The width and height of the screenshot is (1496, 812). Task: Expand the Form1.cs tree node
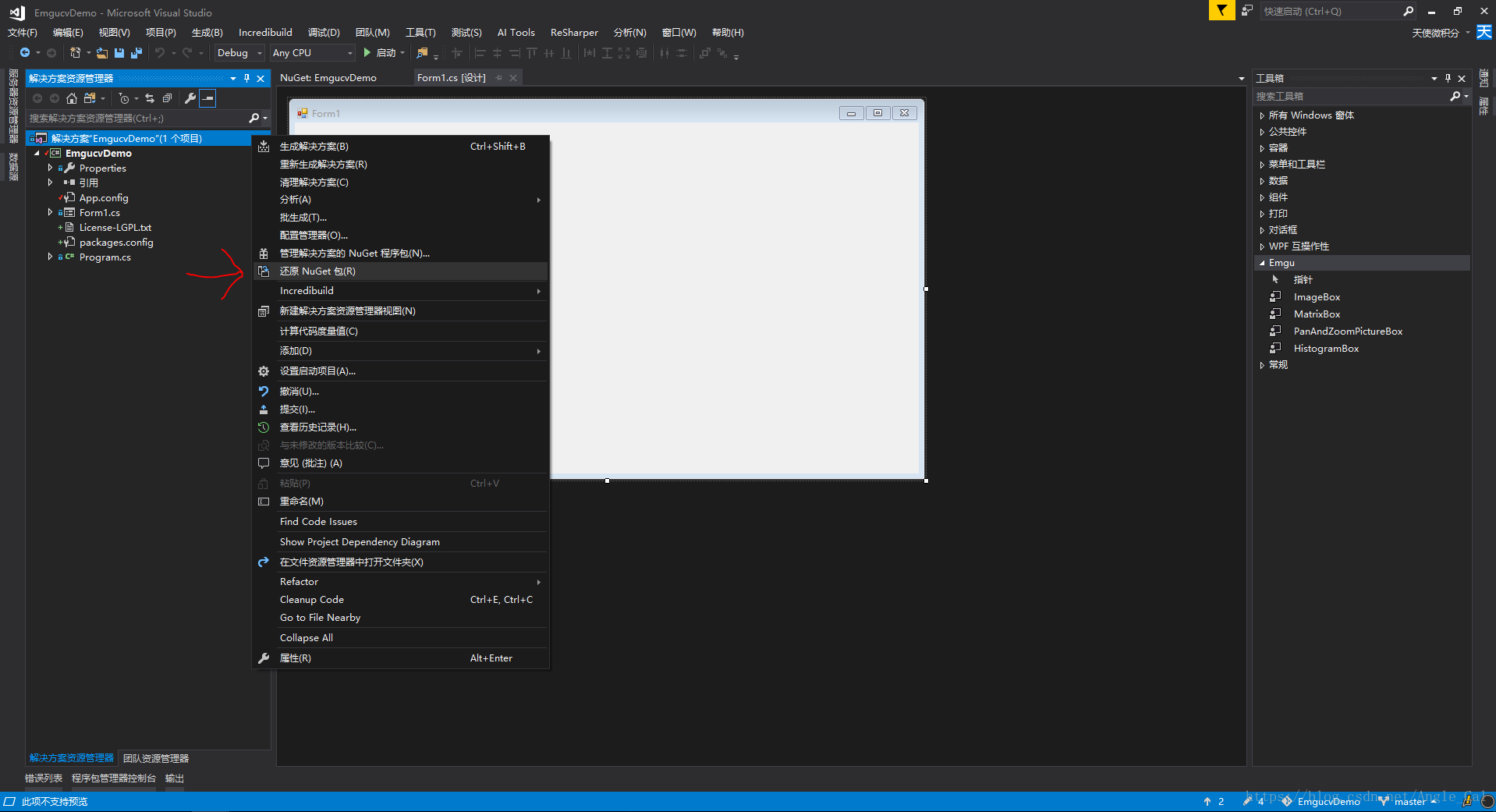click(51, 212)
